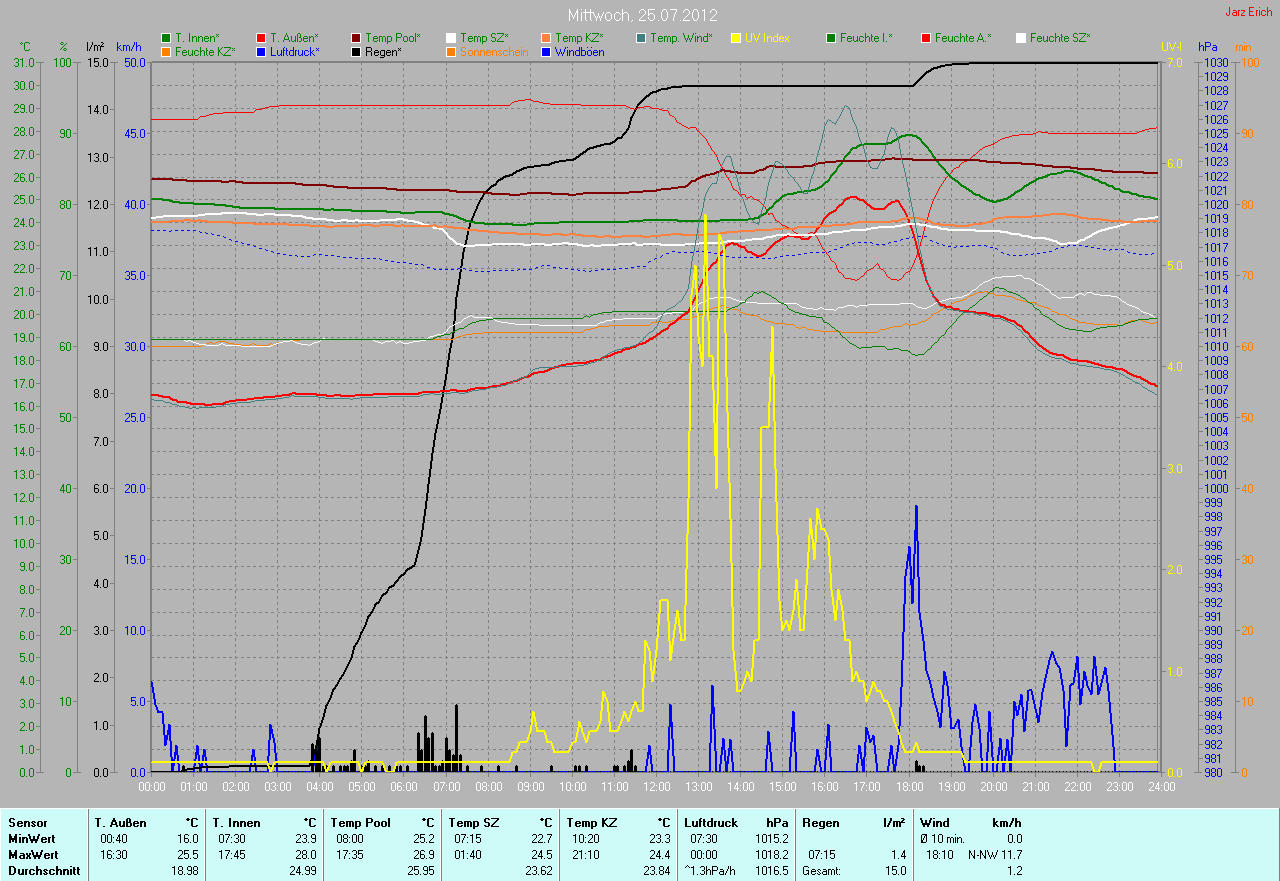Viewport: 1280px width, 881px height.
Task: Click the T. Außen average value 18.98
Action: point(184,871)
